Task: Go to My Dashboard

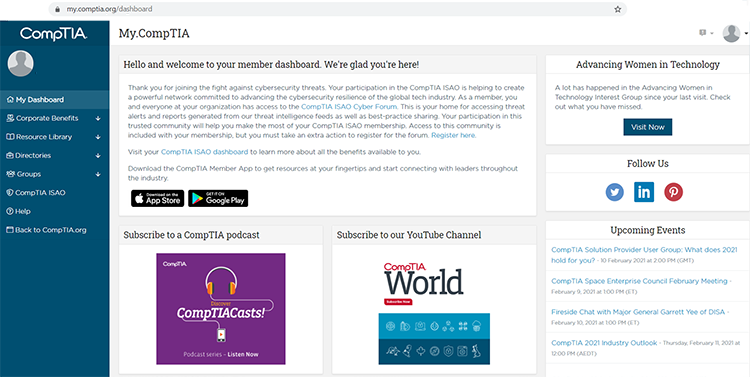Action: coord(55,100)
